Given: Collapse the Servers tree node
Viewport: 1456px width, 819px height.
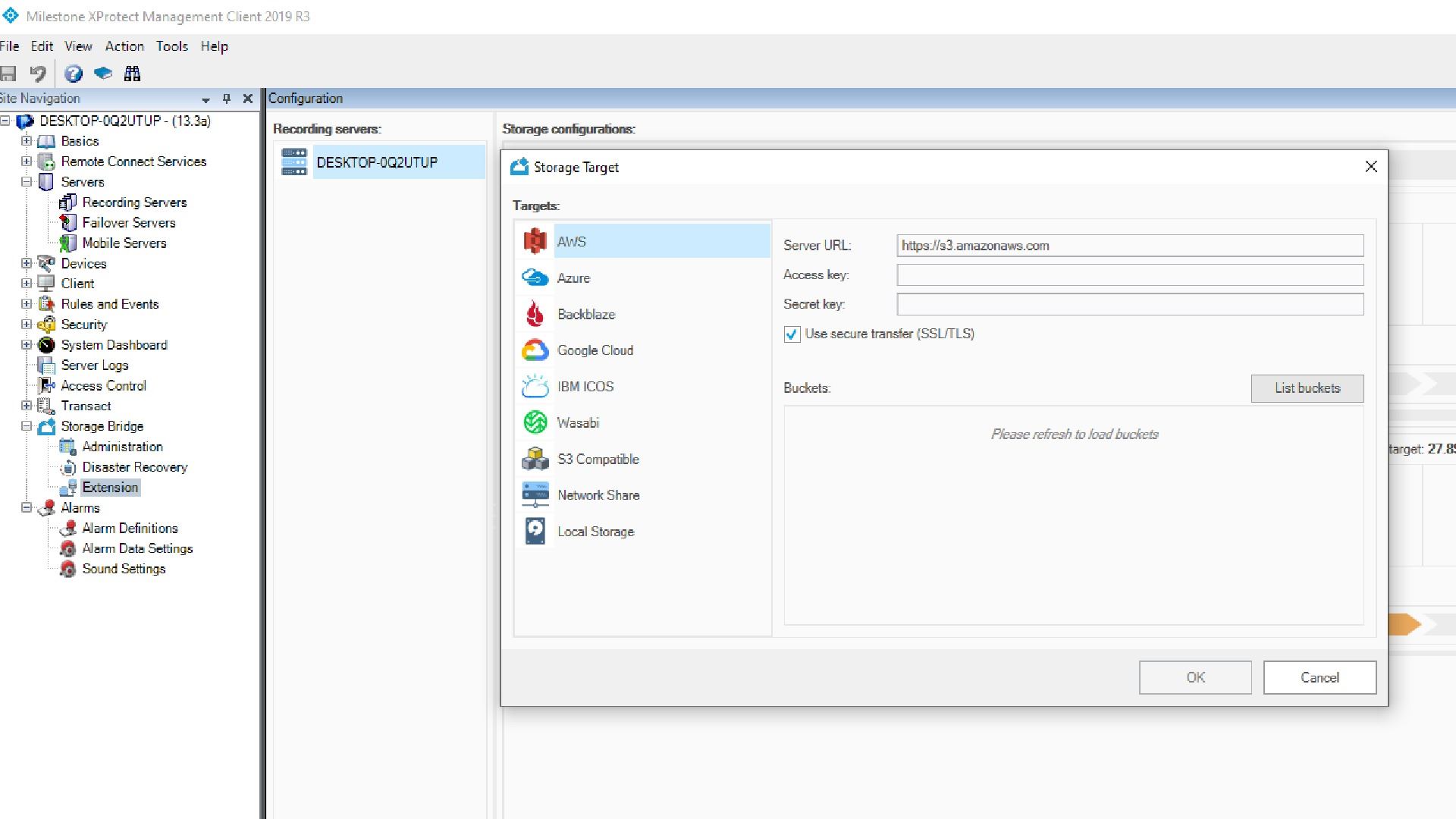Looking at the screenshot, I should 27,182.
